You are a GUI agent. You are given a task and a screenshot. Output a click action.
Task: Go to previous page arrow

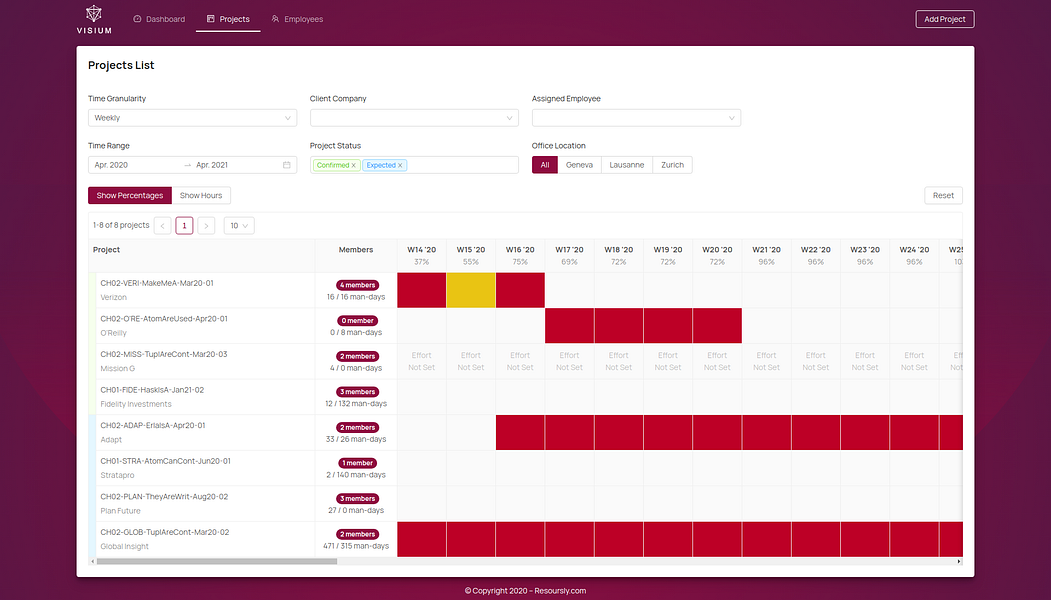(x=162, y=226)
